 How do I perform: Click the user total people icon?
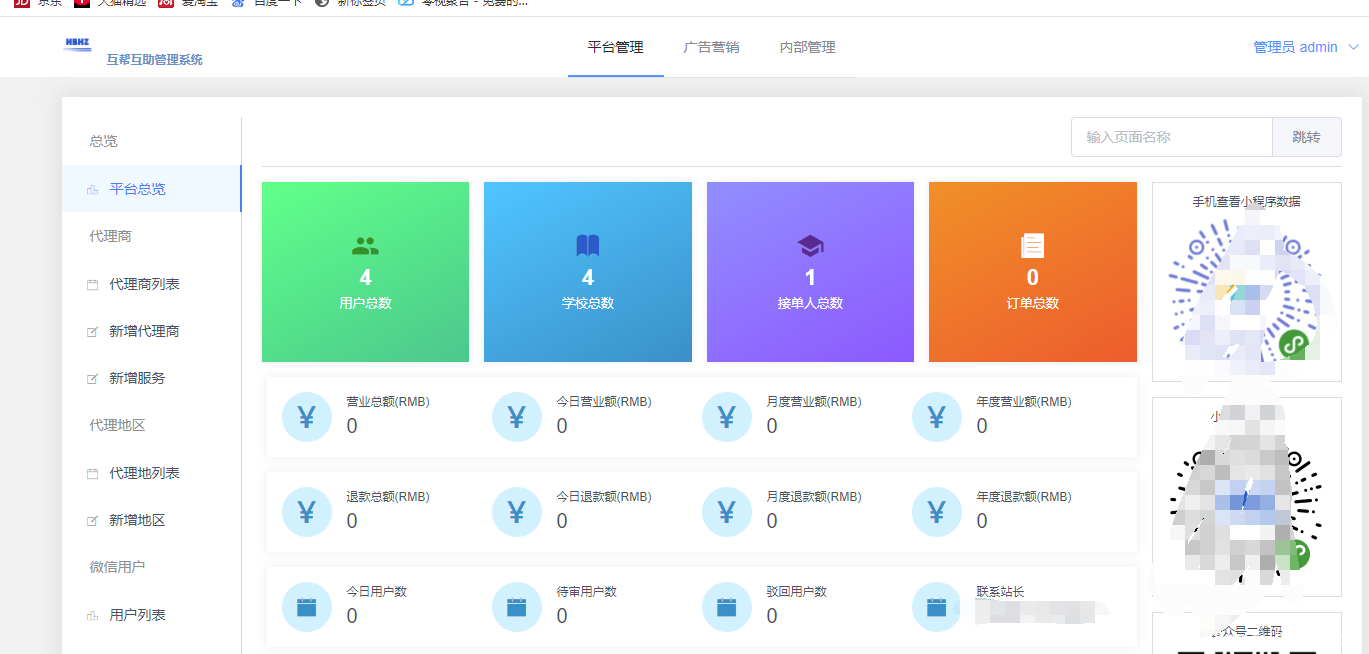tap(365, 246)
